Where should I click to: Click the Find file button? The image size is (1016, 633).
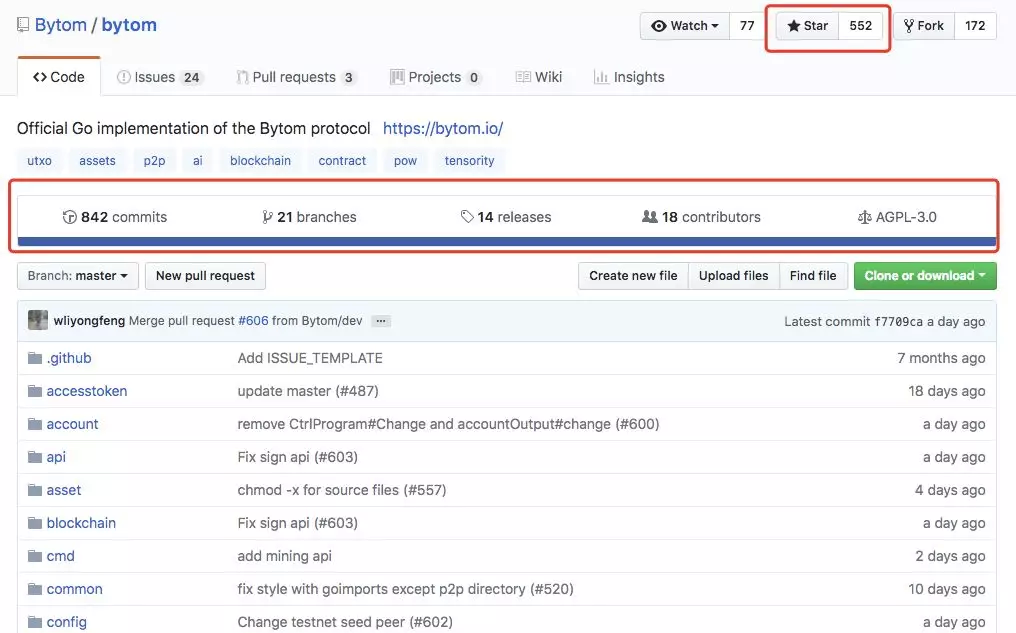[x=813, y=276]
